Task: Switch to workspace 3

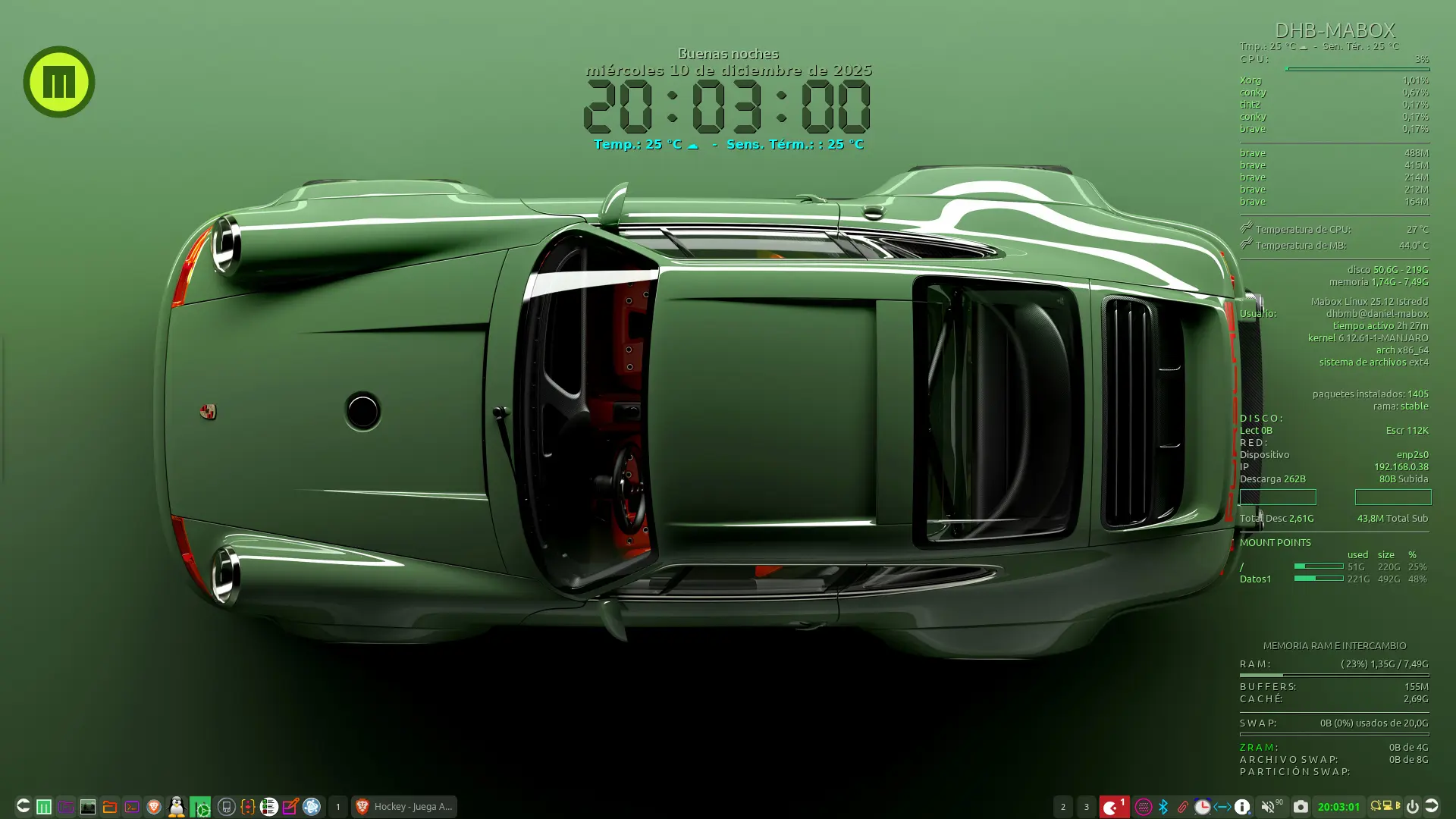Action: (1086, 807)
